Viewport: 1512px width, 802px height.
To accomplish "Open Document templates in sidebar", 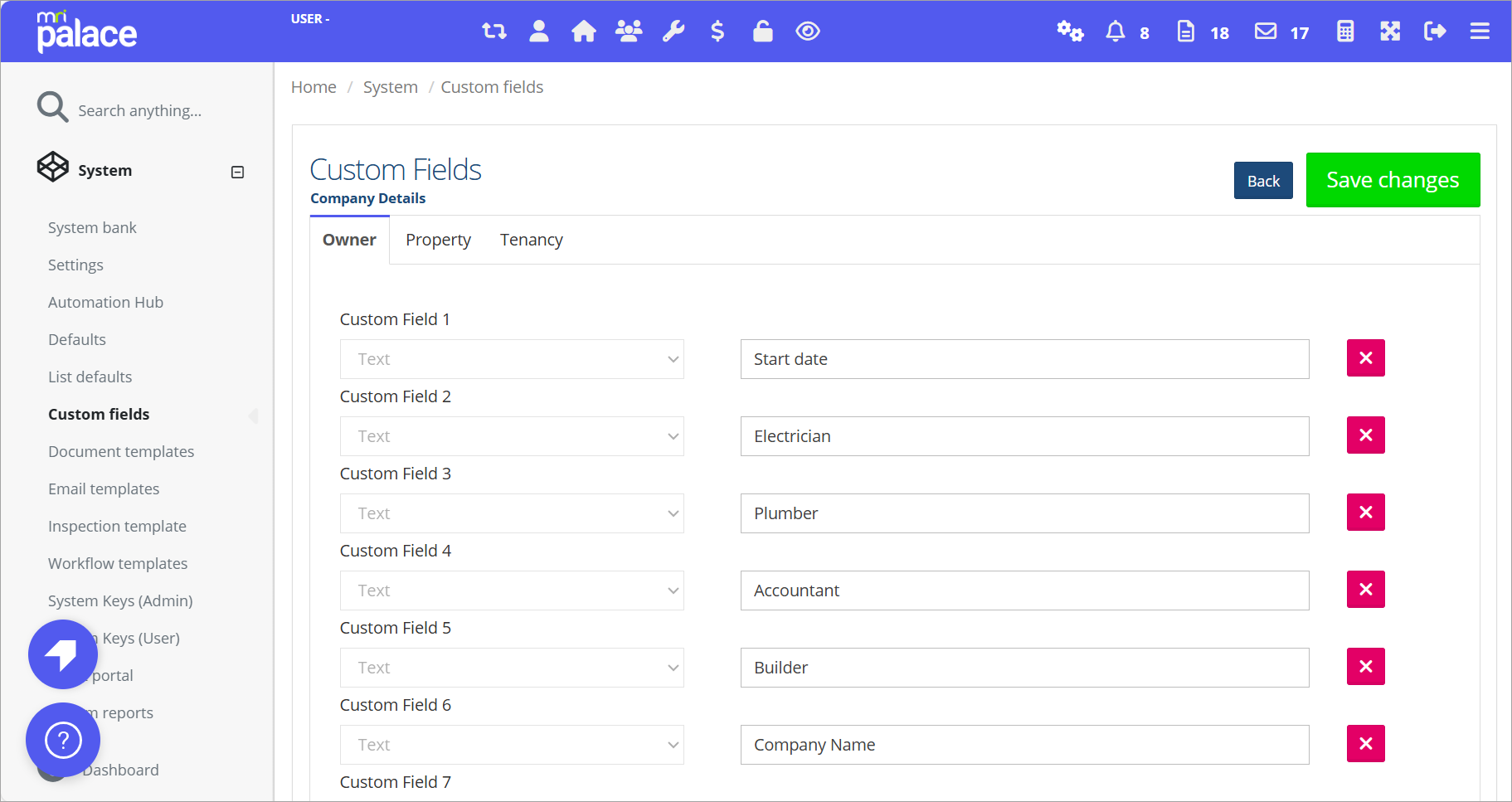I will (121, 451).
